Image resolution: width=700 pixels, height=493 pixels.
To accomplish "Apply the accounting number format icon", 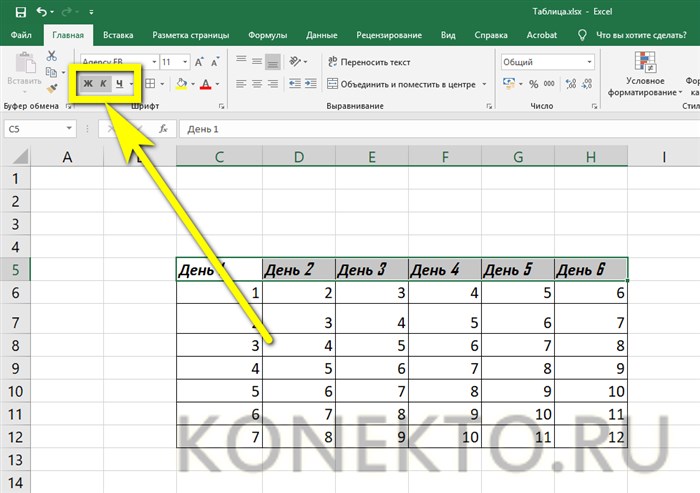I will pyautogui.click(x=509, y=84).
